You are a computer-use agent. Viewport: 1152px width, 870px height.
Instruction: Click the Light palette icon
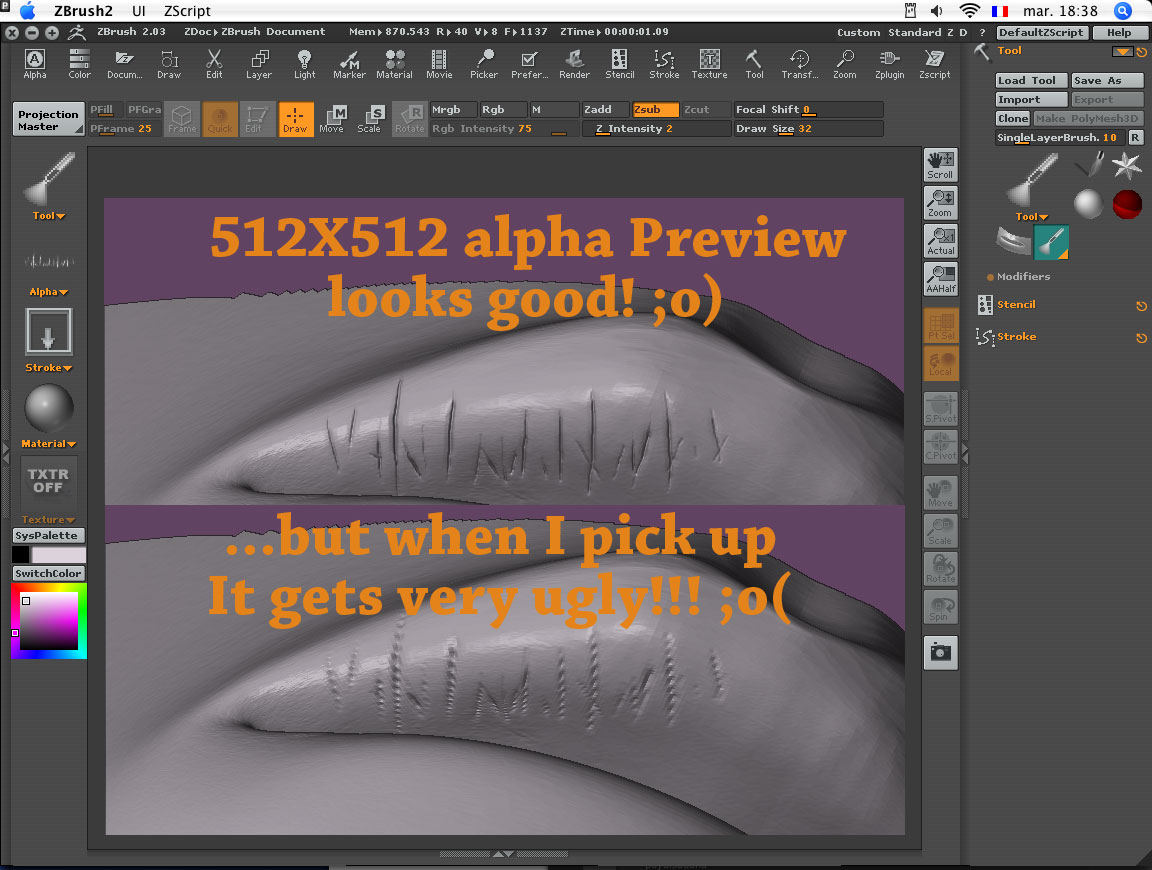(304, 64)
